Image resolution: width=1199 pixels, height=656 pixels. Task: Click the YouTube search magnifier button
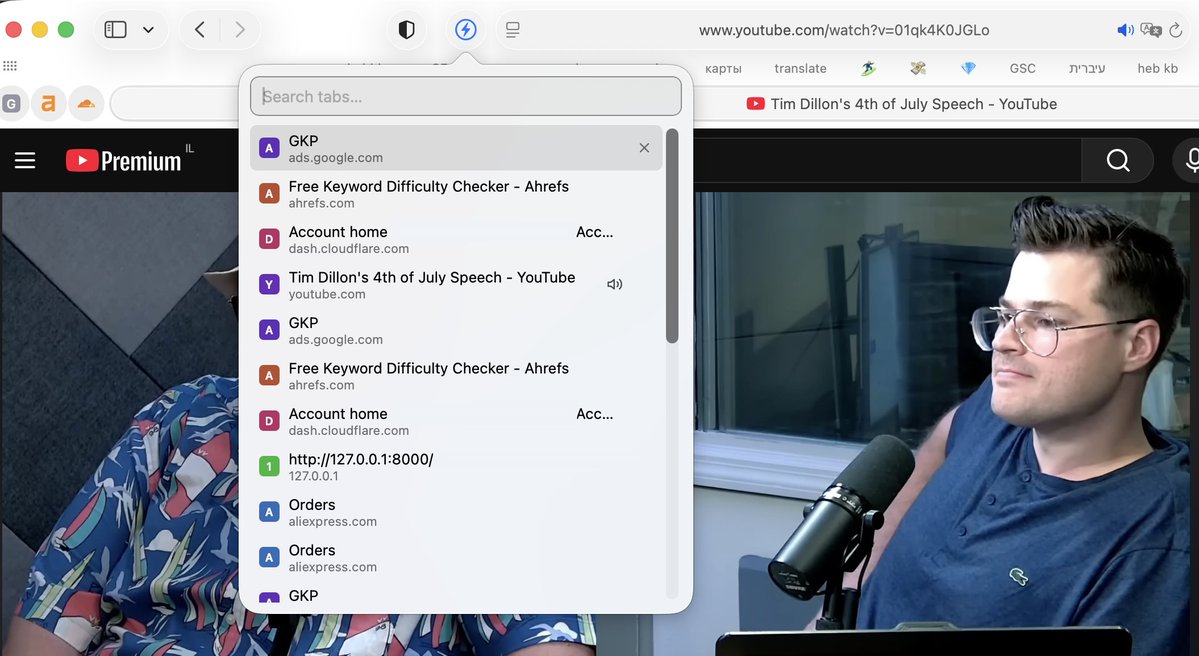[1117, 161]
